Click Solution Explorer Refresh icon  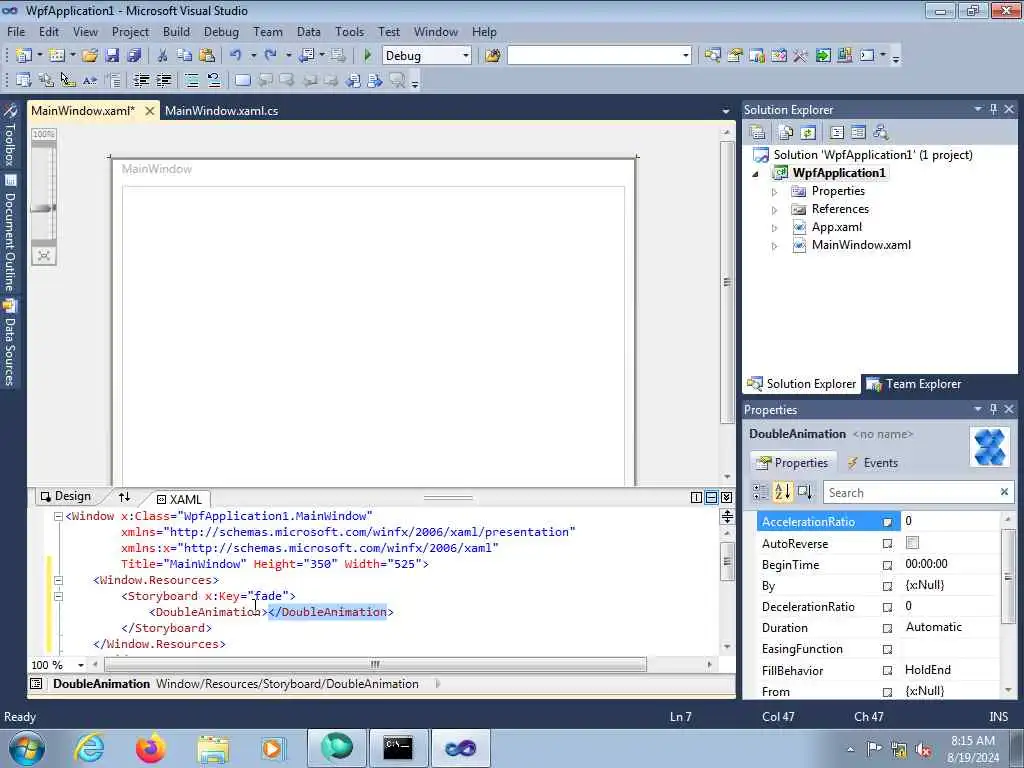(x=808, y=133)
